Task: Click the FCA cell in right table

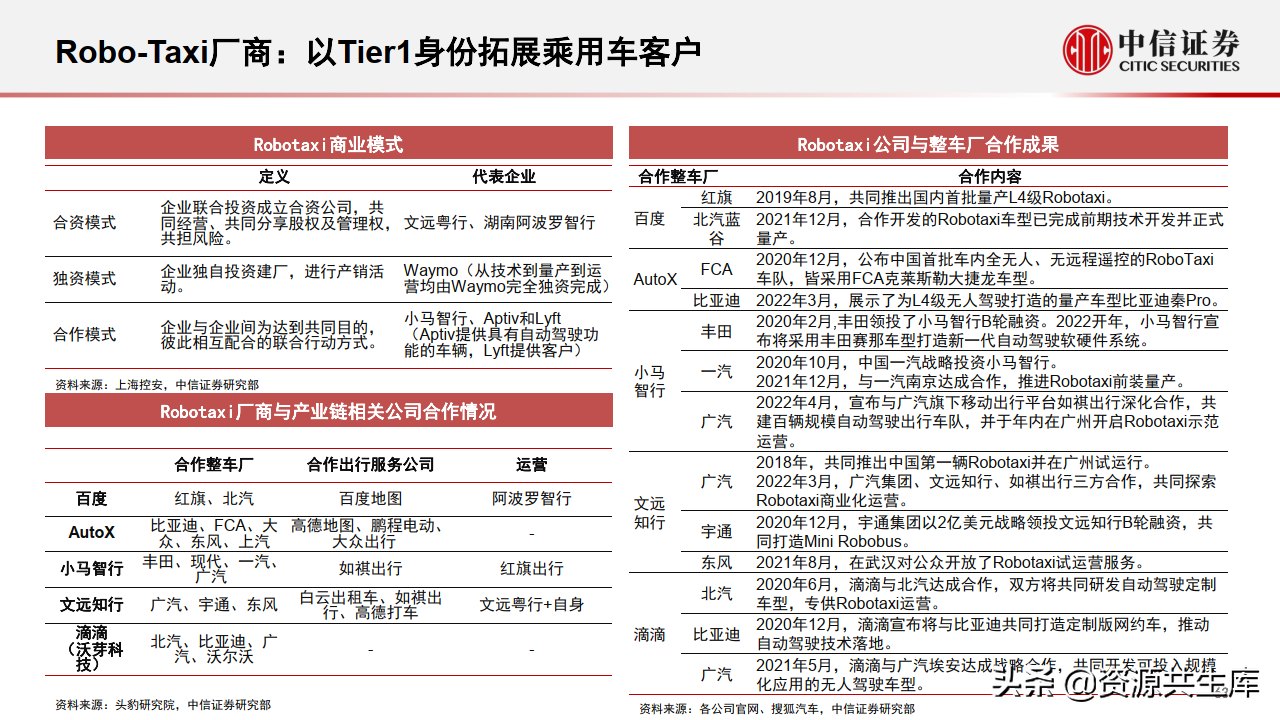Action: 716,269
